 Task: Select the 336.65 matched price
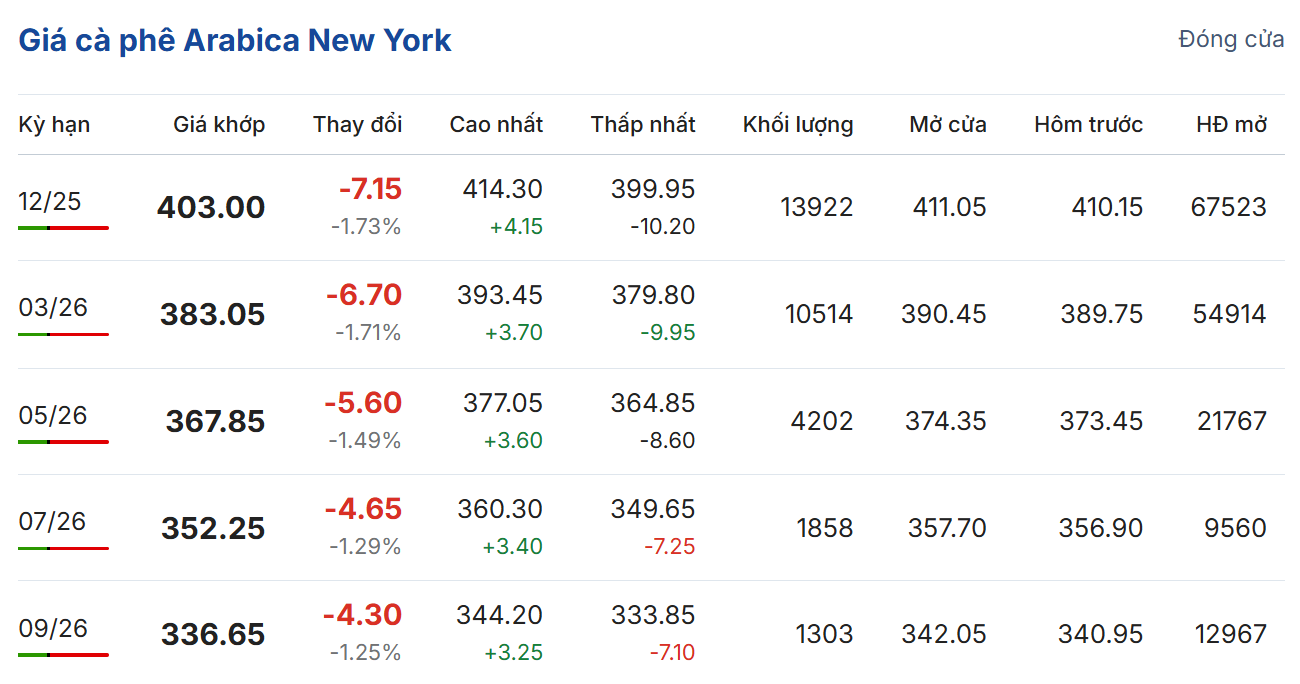(213, 635)
